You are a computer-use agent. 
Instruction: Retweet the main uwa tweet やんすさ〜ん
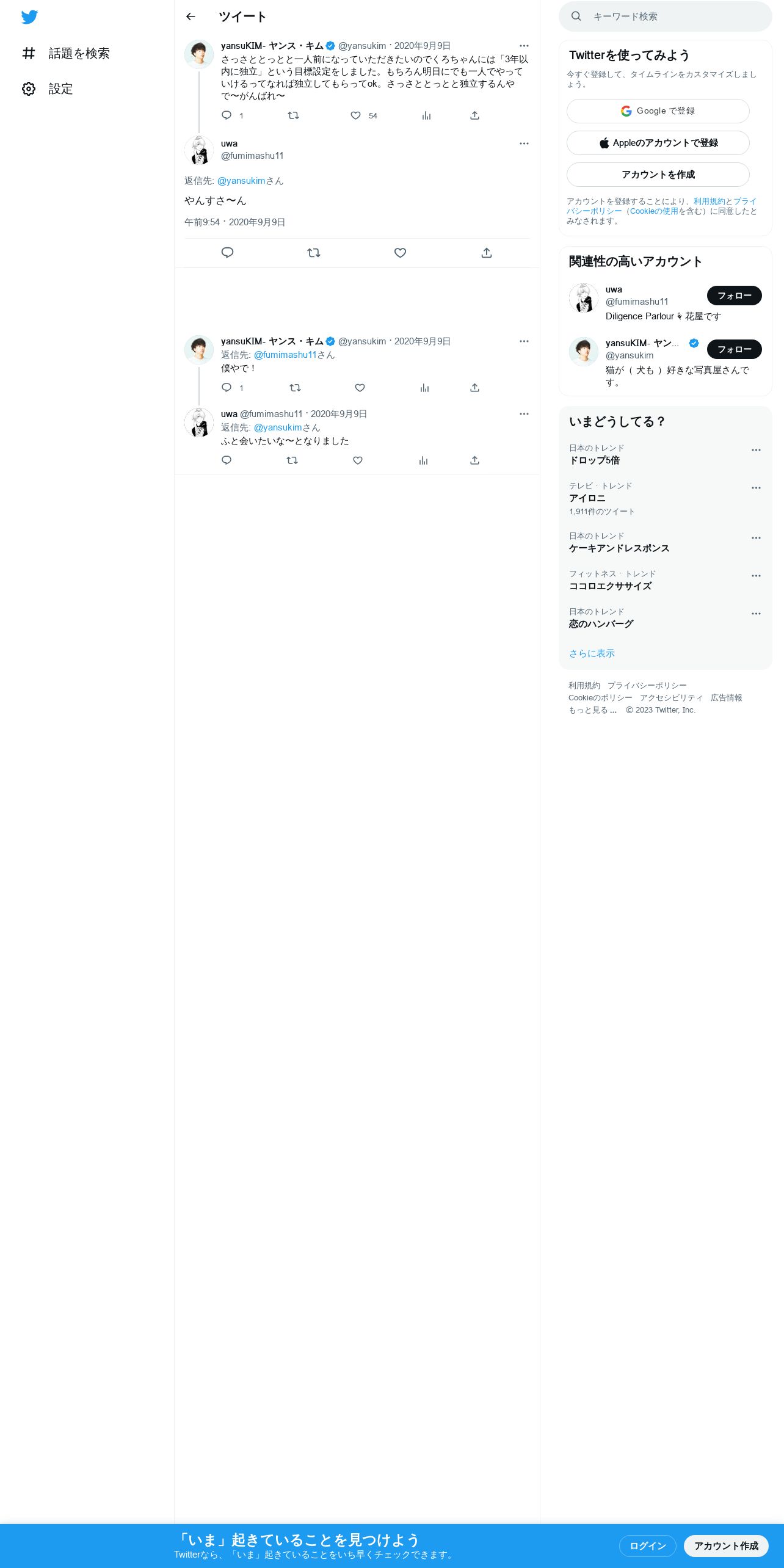314,253
